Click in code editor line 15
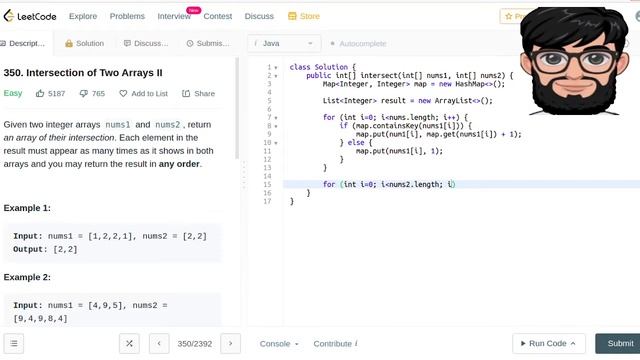The height and width of the screenshot is (360, 640). [461, 184]
